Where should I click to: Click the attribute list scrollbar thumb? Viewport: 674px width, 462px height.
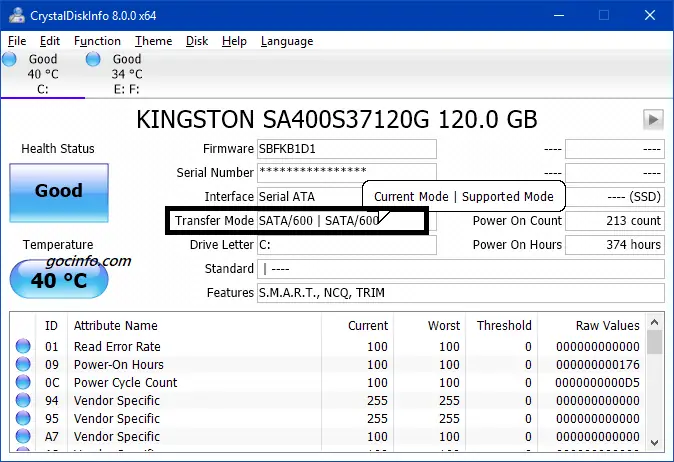click(654, 342)
